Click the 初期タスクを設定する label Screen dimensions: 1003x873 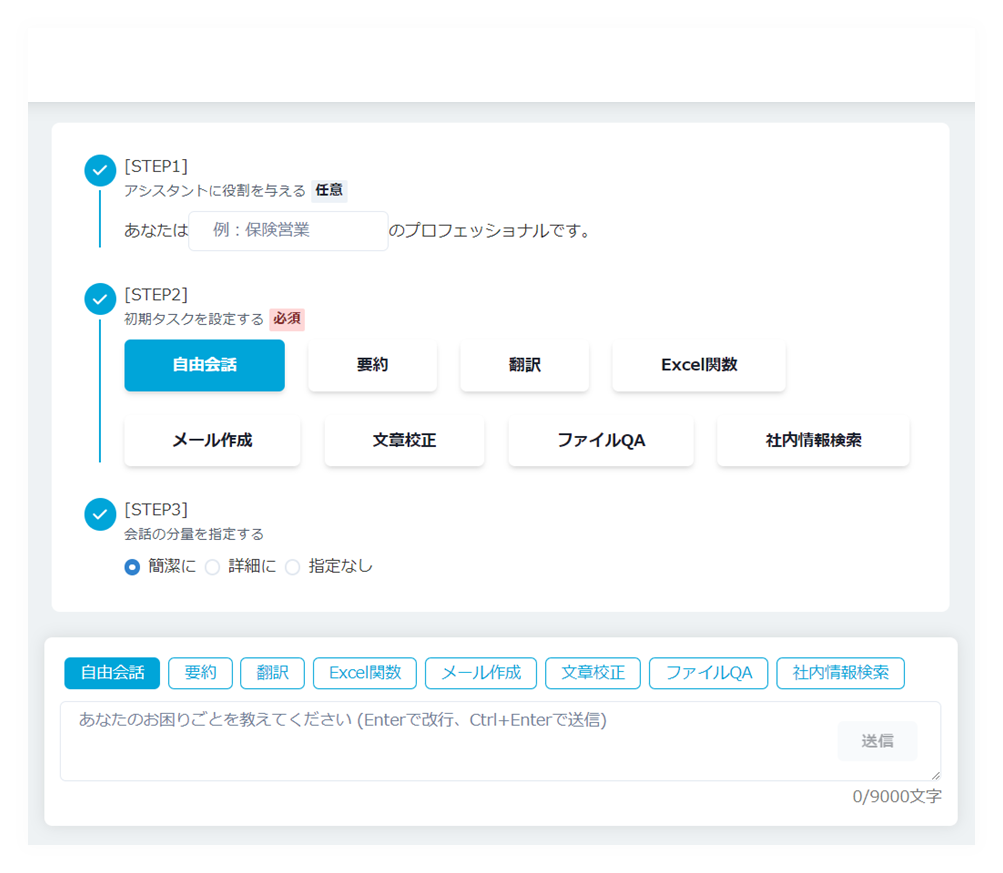(x=194, y=319)
